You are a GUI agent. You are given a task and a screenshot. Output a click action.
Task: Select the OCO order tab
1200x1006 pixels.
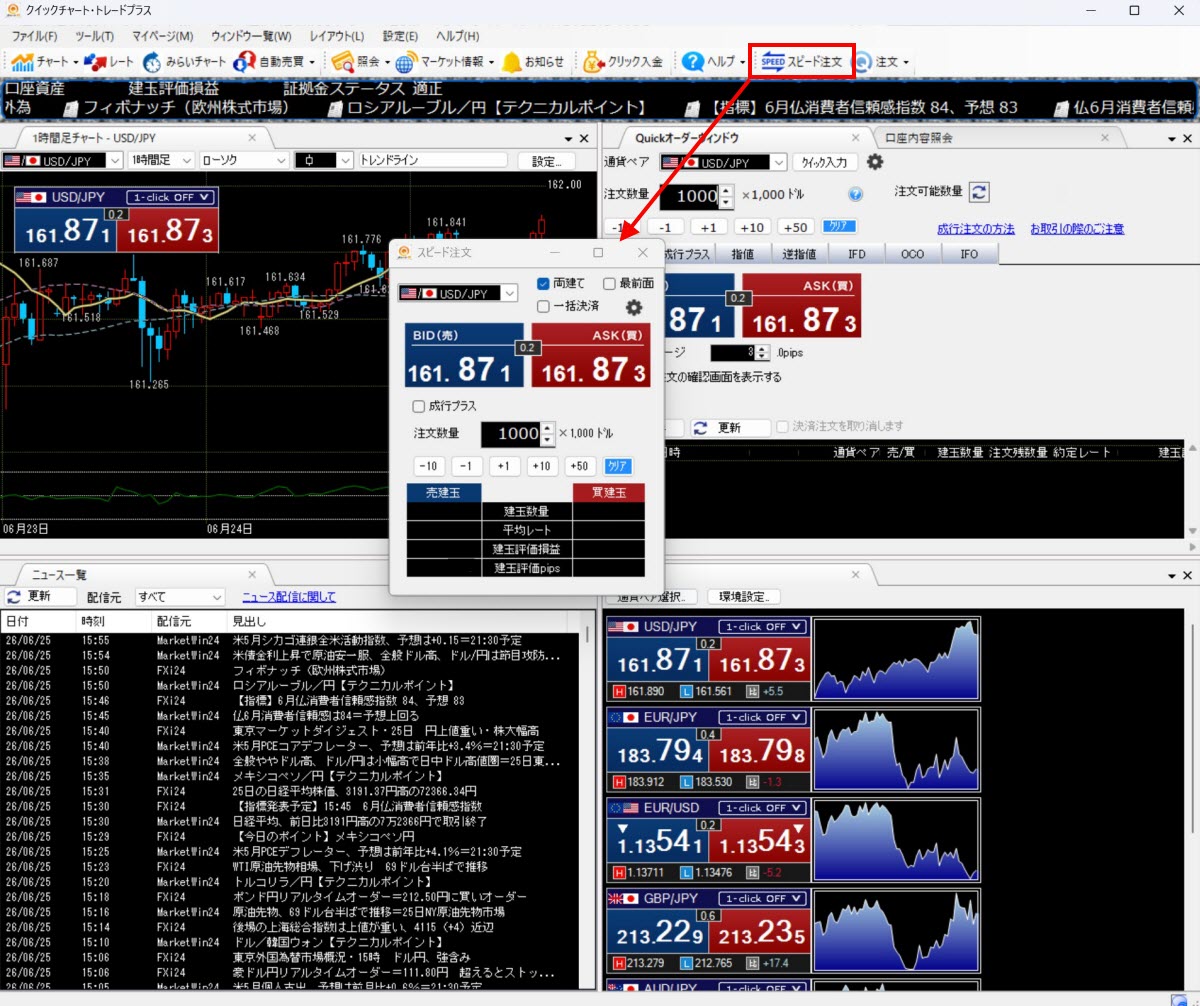[x=913, y=254]
